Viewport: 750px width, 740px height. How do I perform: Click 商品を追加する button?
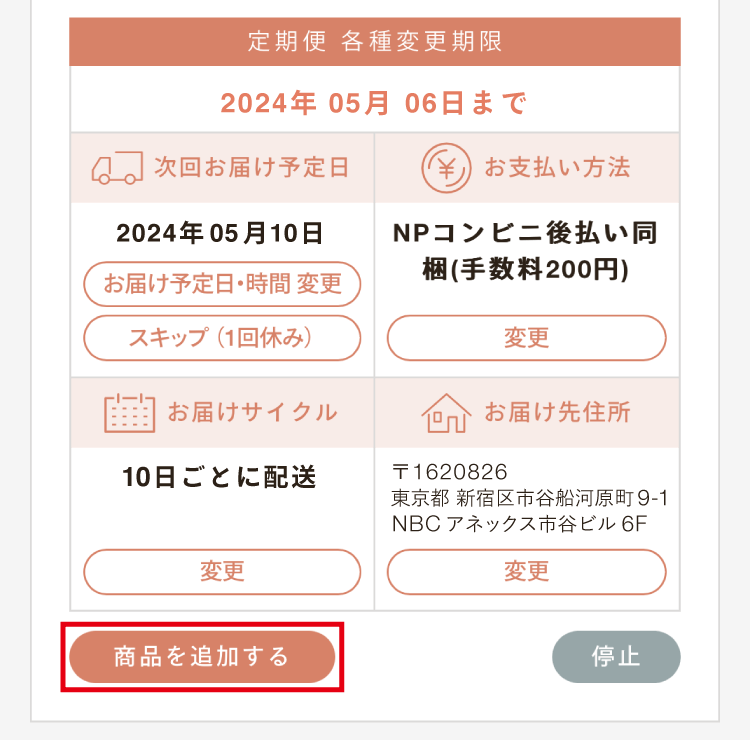pyautogui.click(x=202, y=657)
